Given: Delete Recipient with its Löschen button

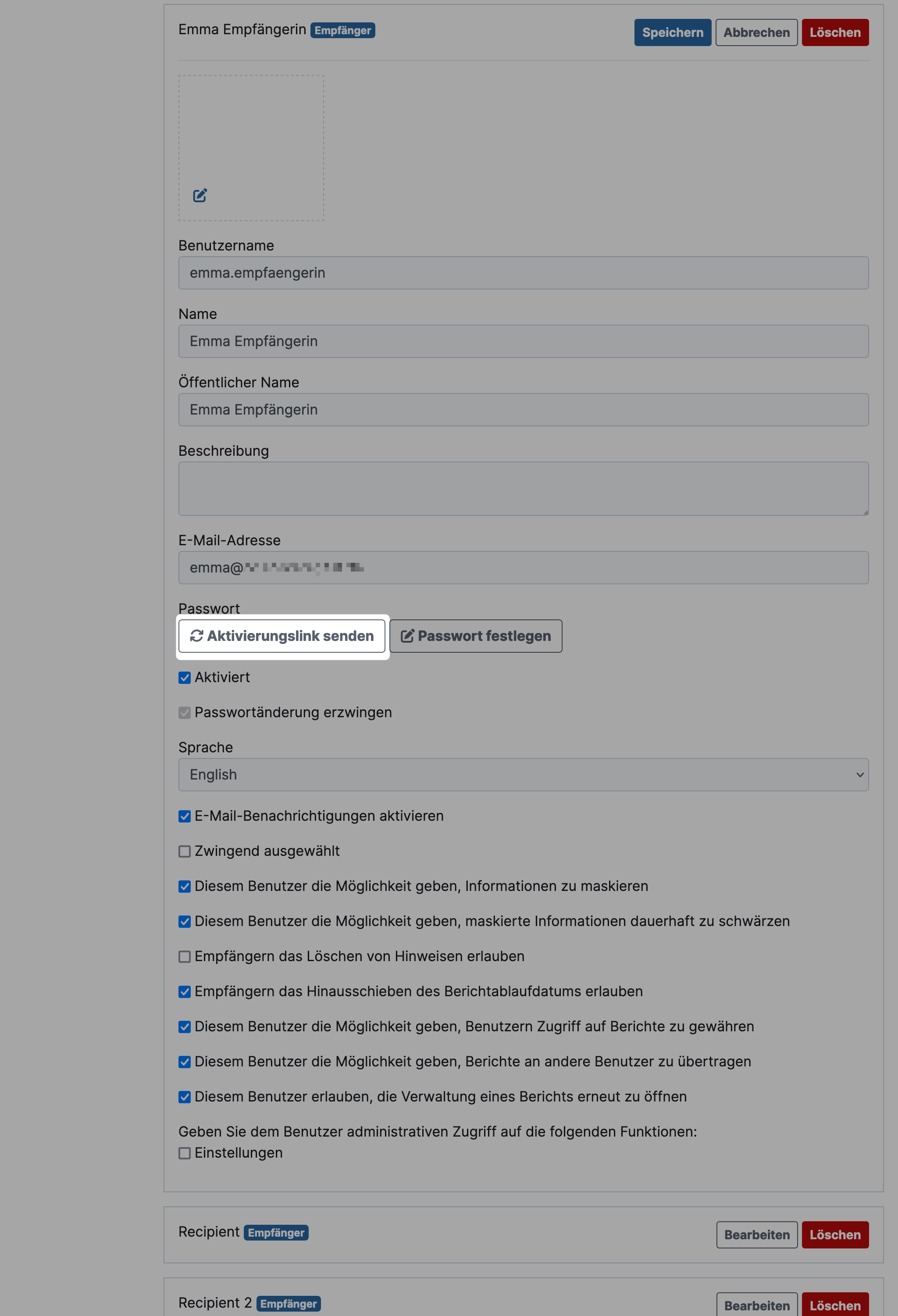Looking at the screenshot, I should point(834,1235).
